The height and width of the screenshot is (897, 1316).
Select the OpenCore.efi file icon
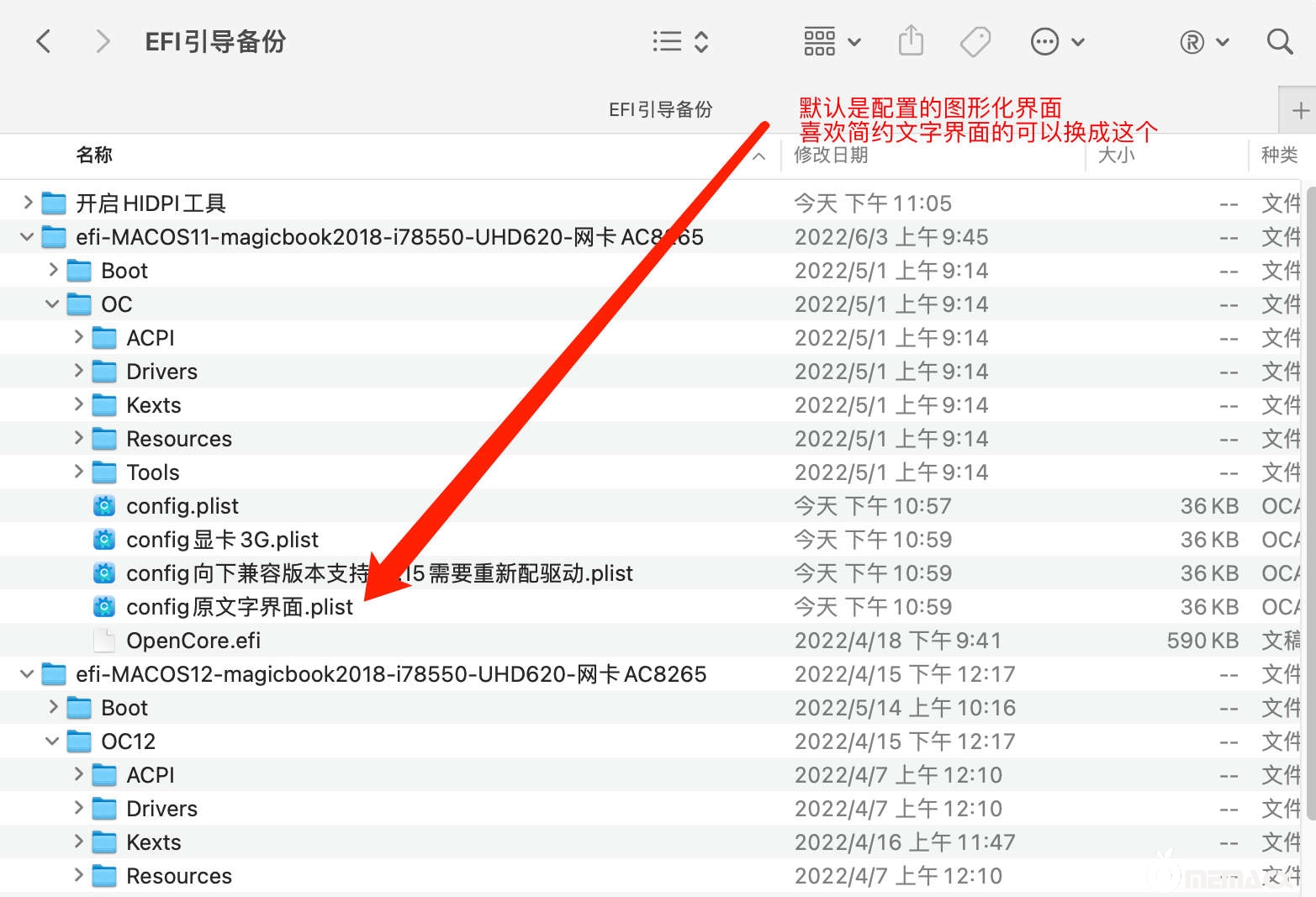coord(104,641)
